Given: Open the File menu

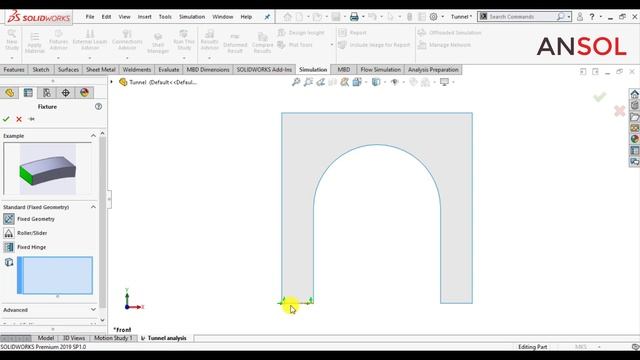Looking at the screenshot, I should (x=90, y=17).
